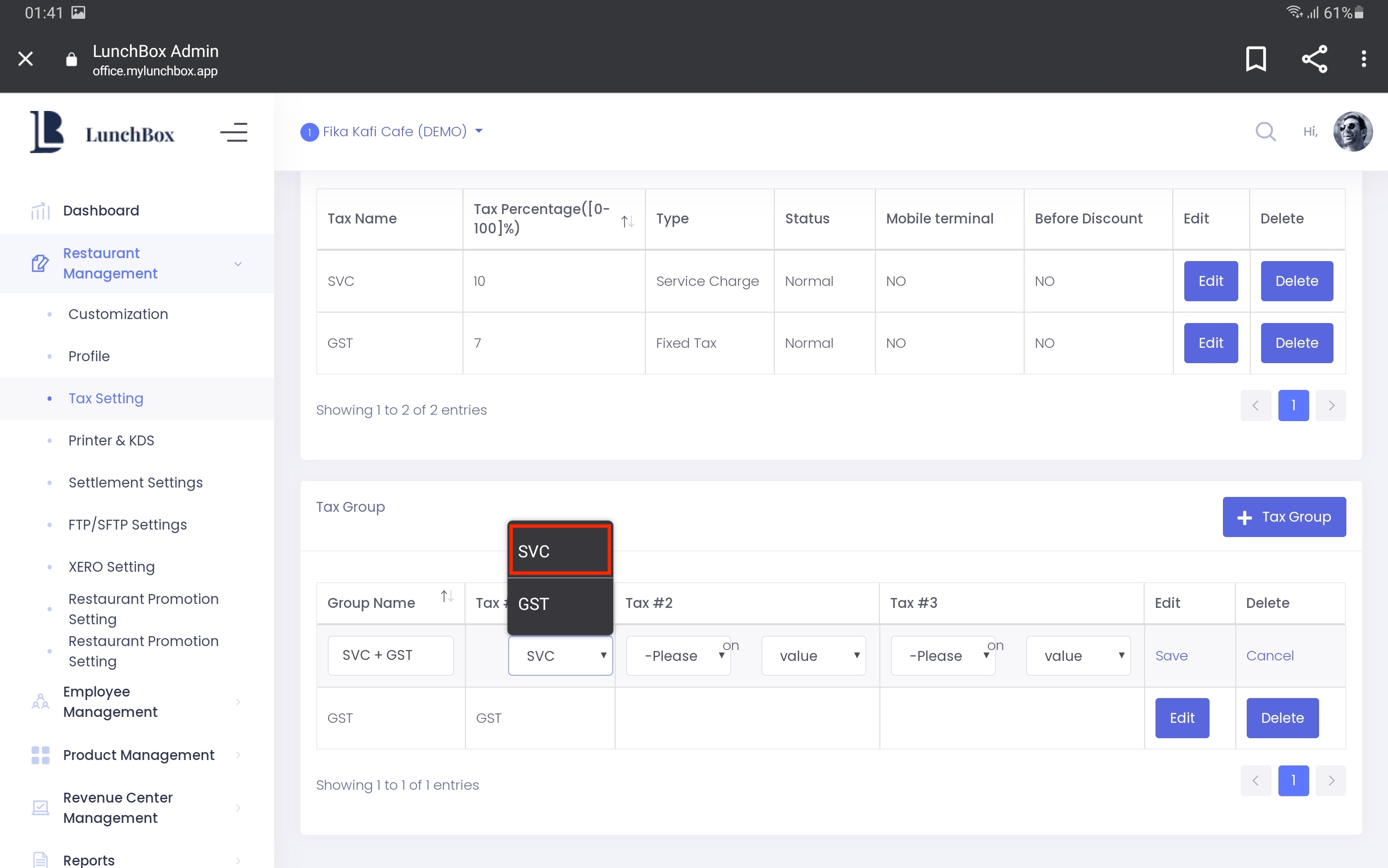Click the Group Name input field
Image resolution: width=1388 pixels, height=868 pixels.
(x=391, y=655)
